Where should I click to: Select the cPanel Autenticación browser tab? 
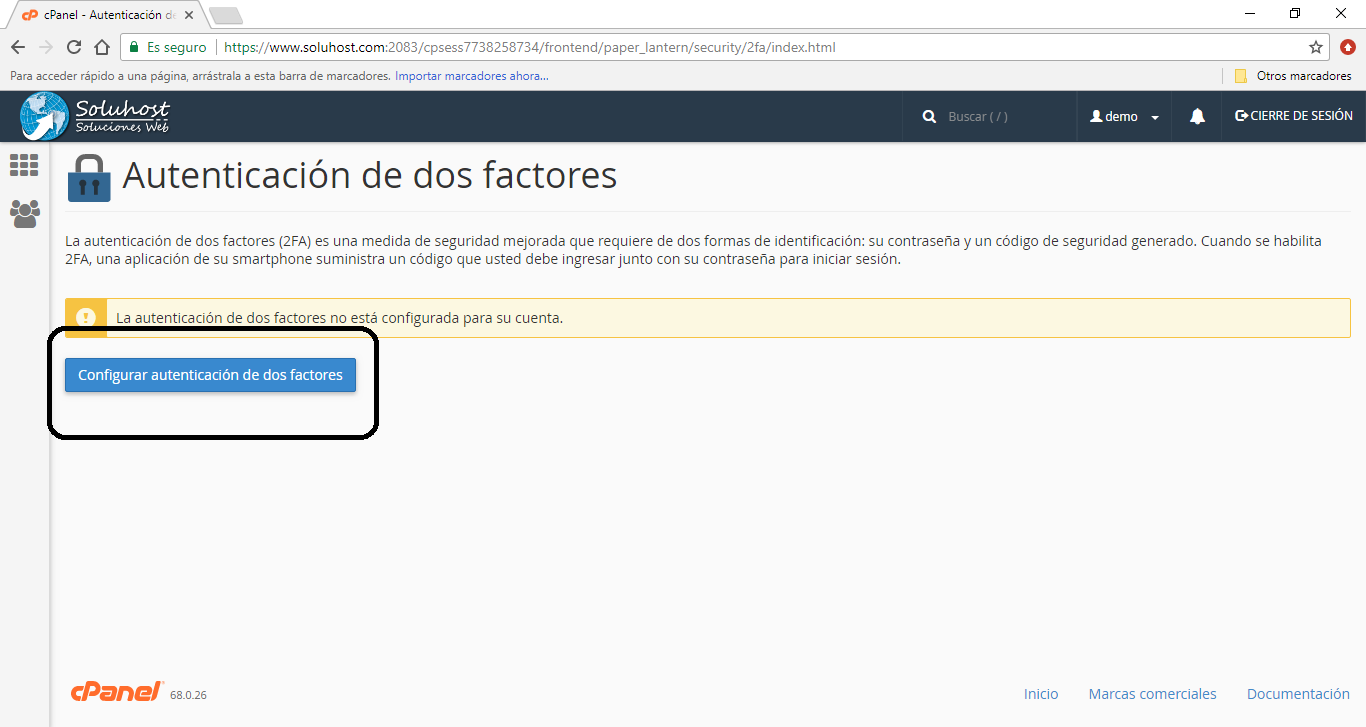click(105, 15)
